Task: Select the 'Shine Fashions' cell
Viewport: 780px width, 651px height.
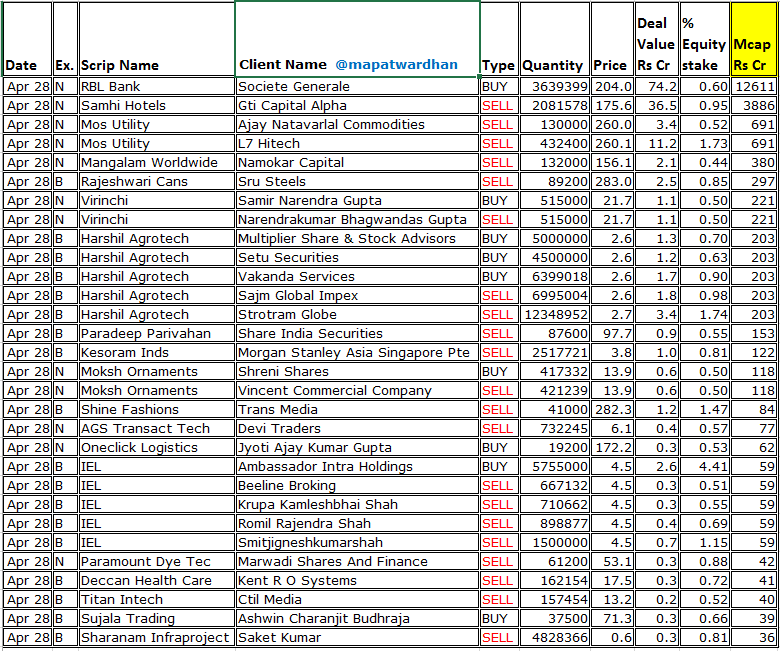Action: click(x=156, y=409)
